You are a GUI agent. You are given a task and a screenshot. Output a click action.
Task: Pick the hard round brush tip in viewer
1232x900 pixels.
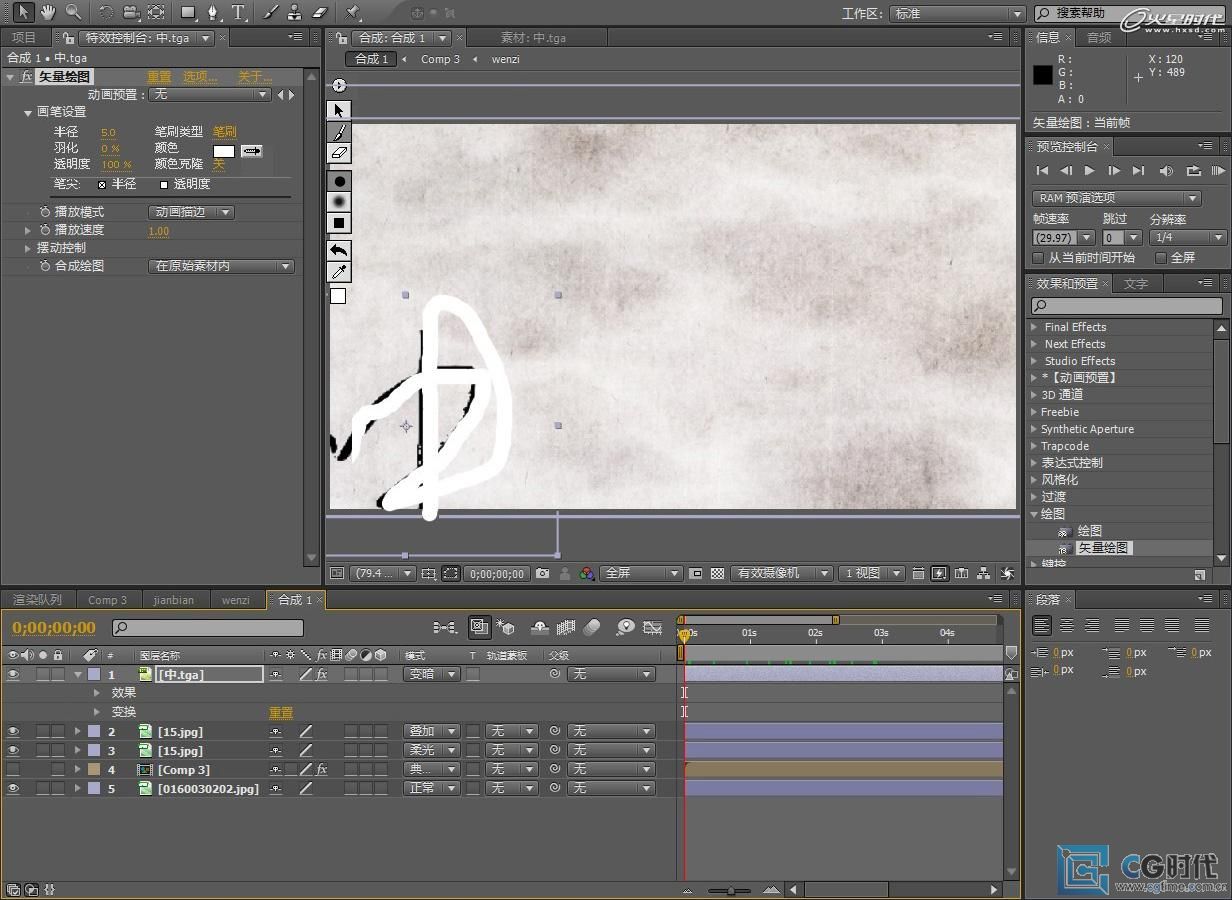click(339, 181)
